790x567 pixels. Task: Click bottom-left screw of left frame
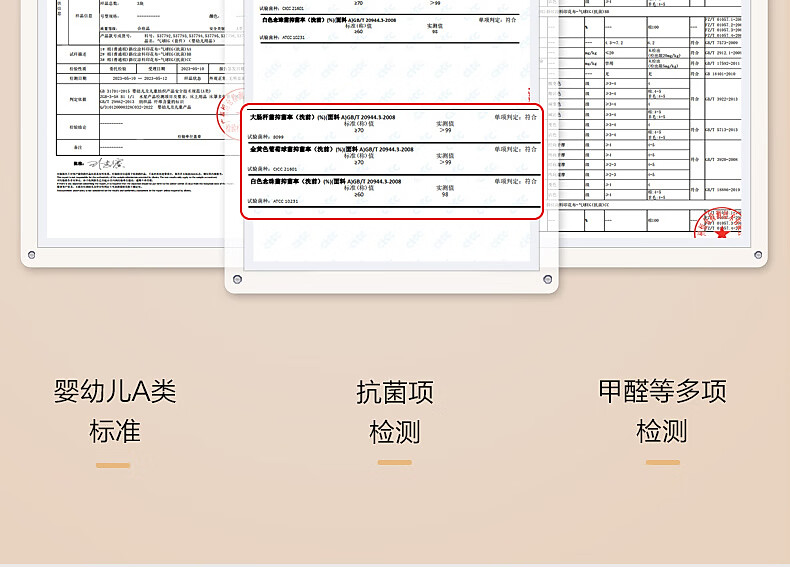click(32, 255)
